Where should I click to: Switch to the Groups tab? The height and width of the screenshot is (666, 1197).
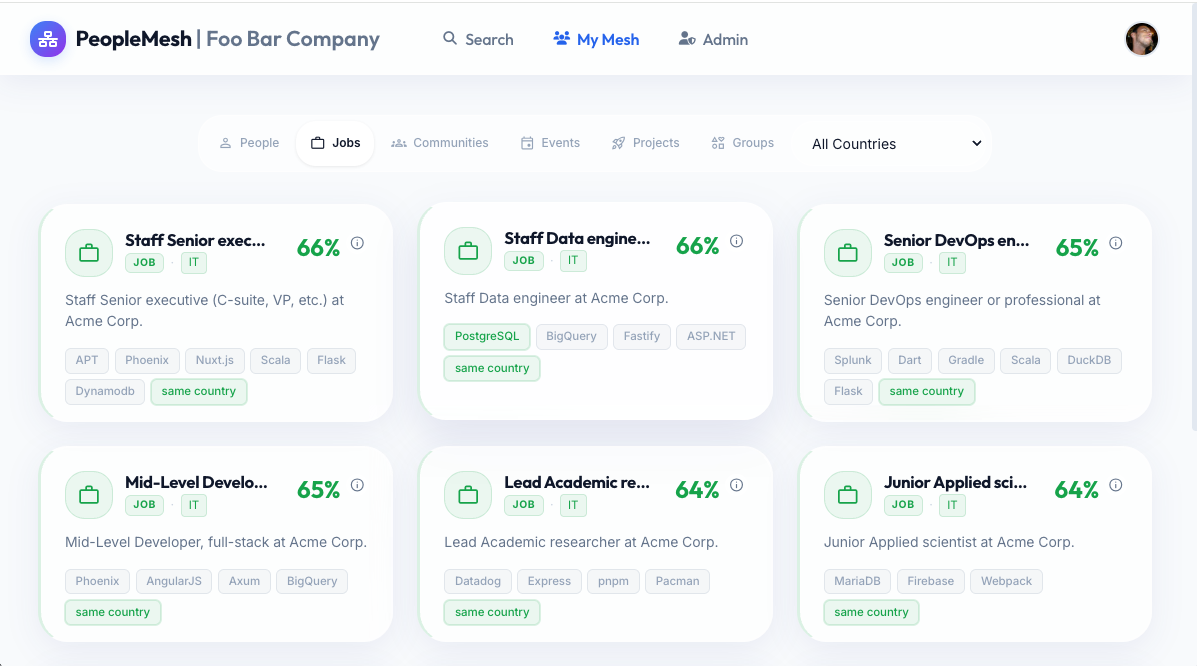(743, 143)
